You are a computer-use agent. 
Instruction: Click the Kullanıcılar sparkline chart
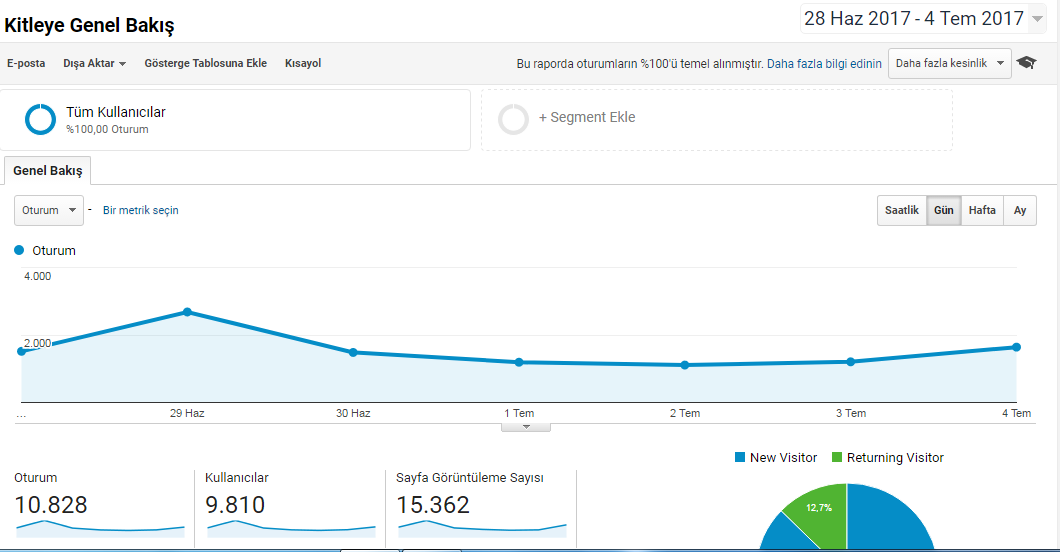click(291, 529)
